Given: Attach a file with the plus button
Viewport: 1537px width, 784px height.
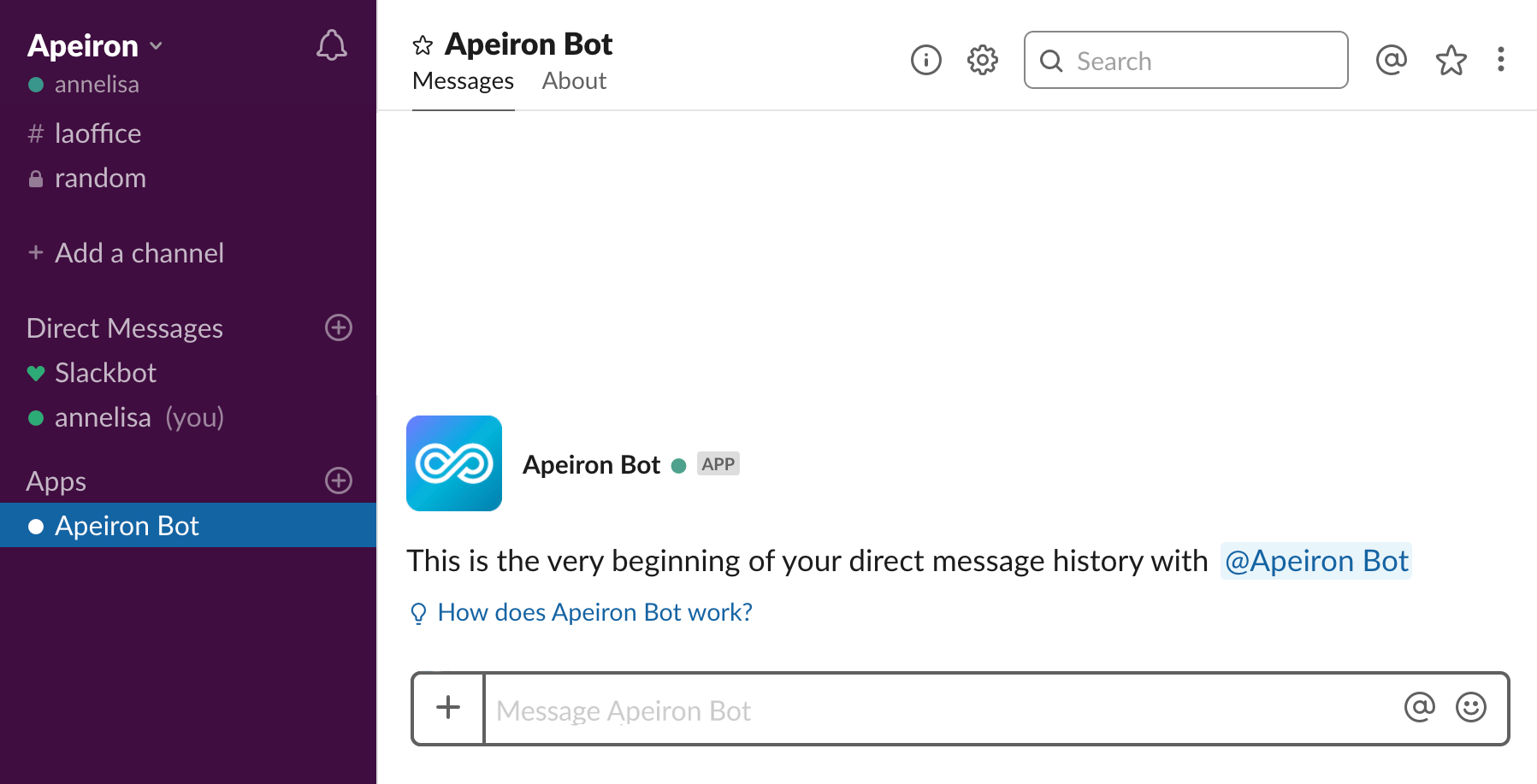Looking at the screenshot, I should point(448,708).
